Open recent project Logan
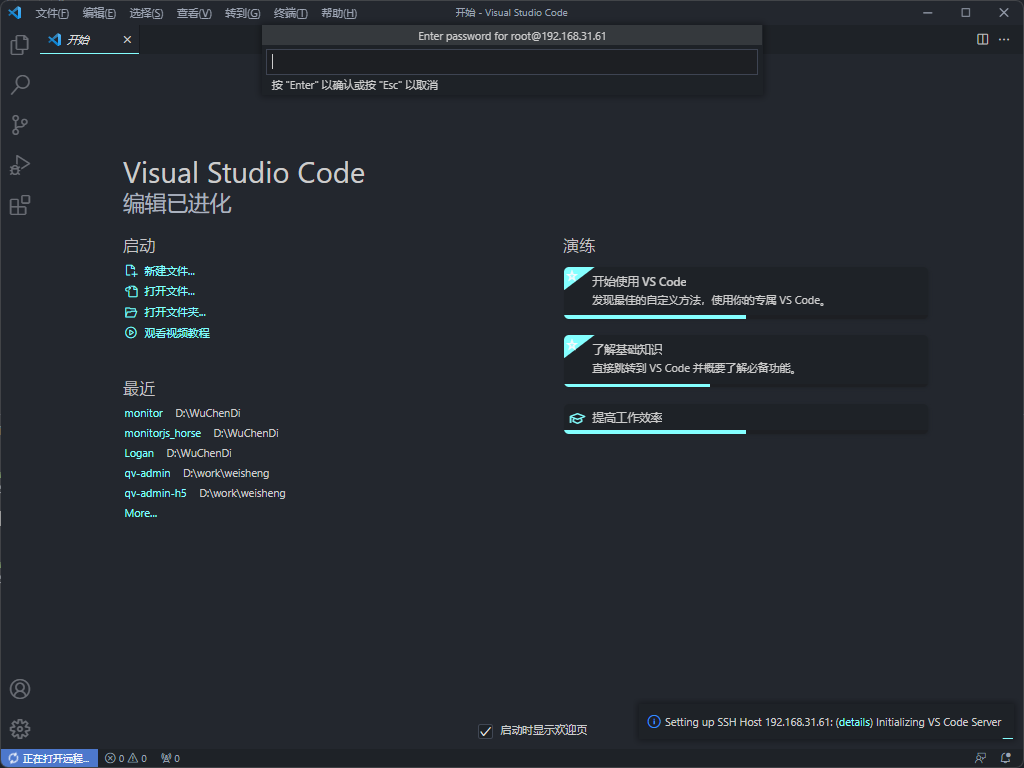Image resolution: width=1024 pixels, height=768 pixels. pos(139,453)
